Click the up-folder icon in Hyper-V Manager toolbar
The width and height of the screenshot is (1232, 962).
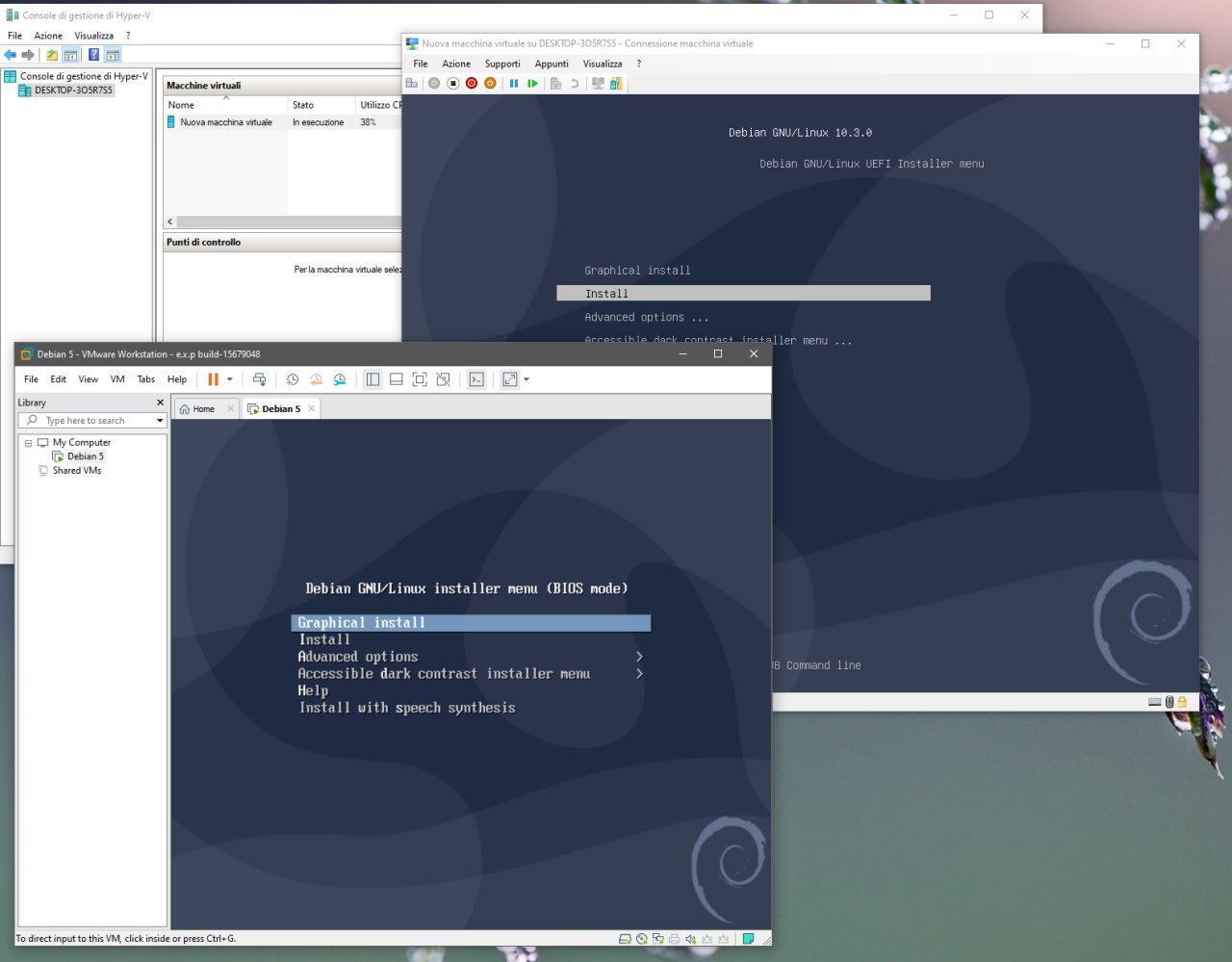point(52,55)
